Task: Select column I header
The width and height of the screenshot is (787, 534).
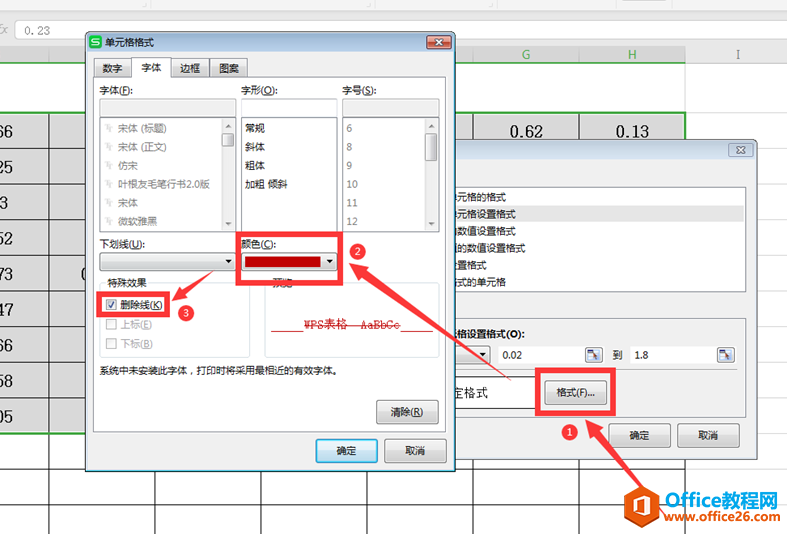Action: 737,54
